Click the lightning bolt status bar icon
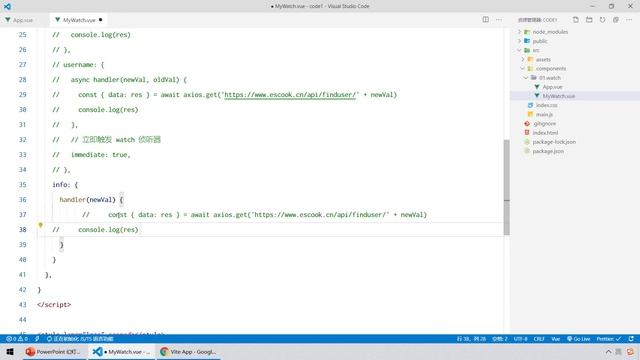 point(37,339)
